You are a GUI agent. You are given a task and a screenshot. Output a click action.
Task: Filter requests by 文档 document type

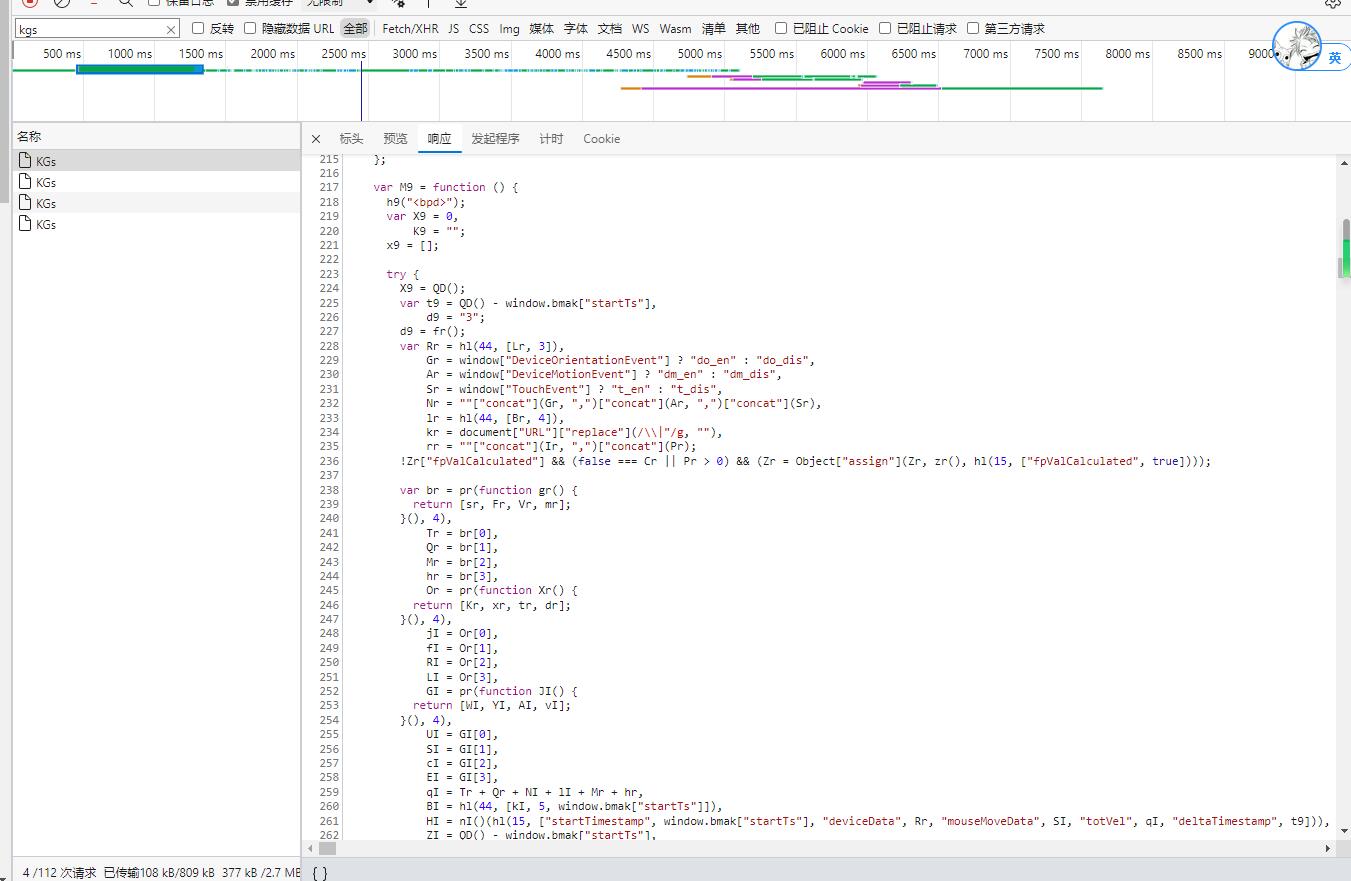coord(609,29)
